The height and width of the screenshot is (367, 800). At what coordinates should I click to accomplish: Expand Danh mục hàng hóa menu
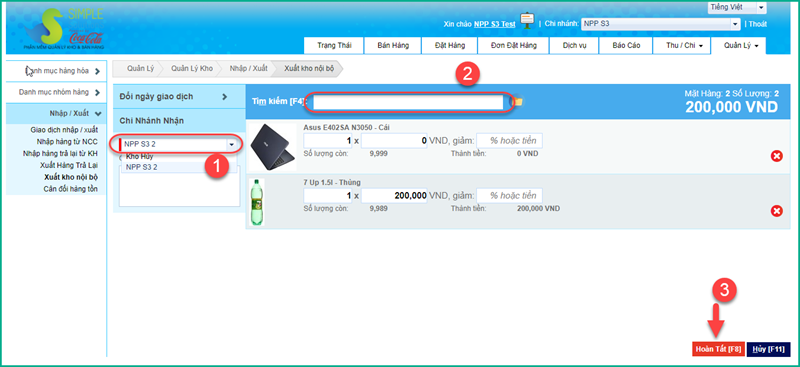[56, 71]
